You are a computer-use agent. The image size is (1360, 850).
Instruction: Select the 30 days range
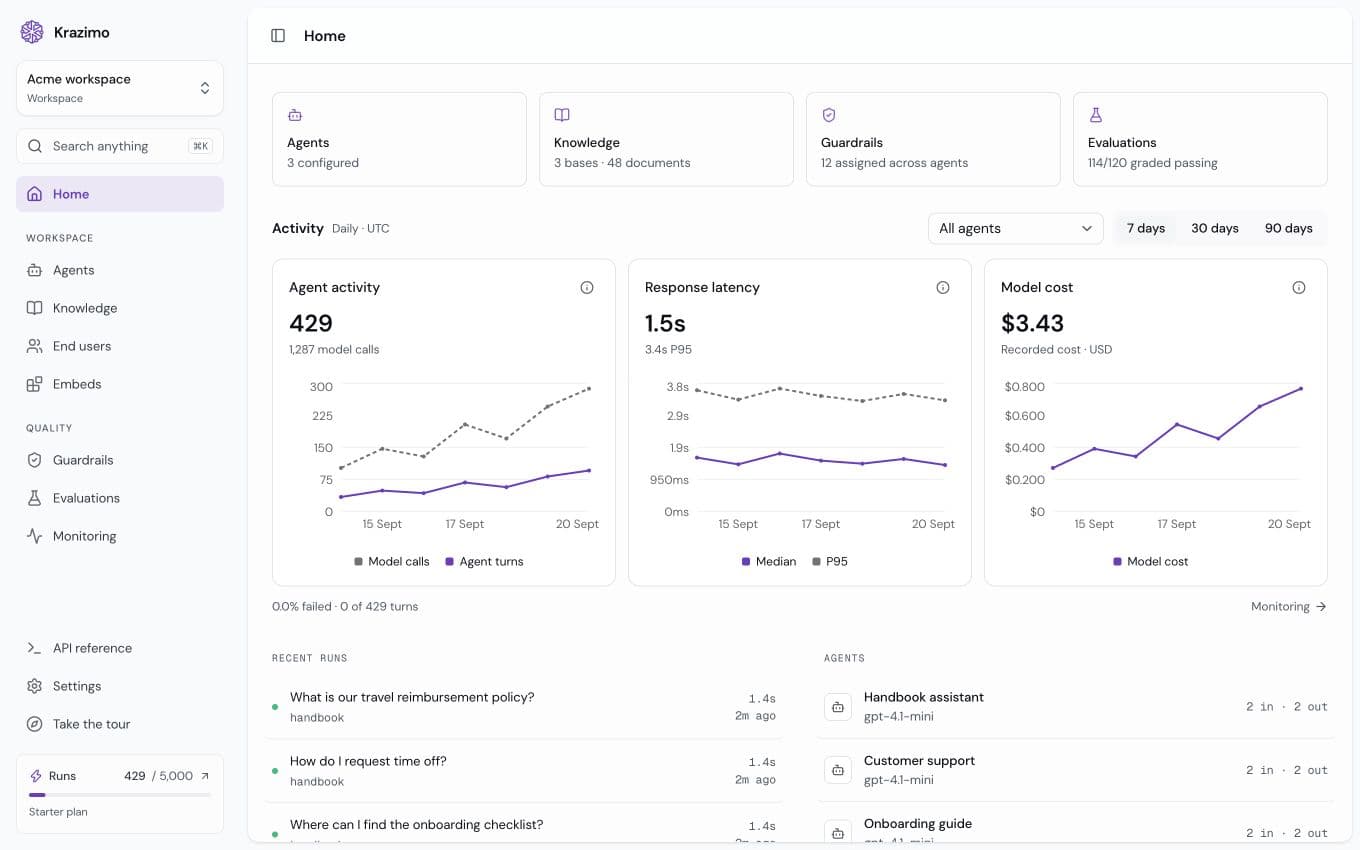click(x=1215, y=228)
